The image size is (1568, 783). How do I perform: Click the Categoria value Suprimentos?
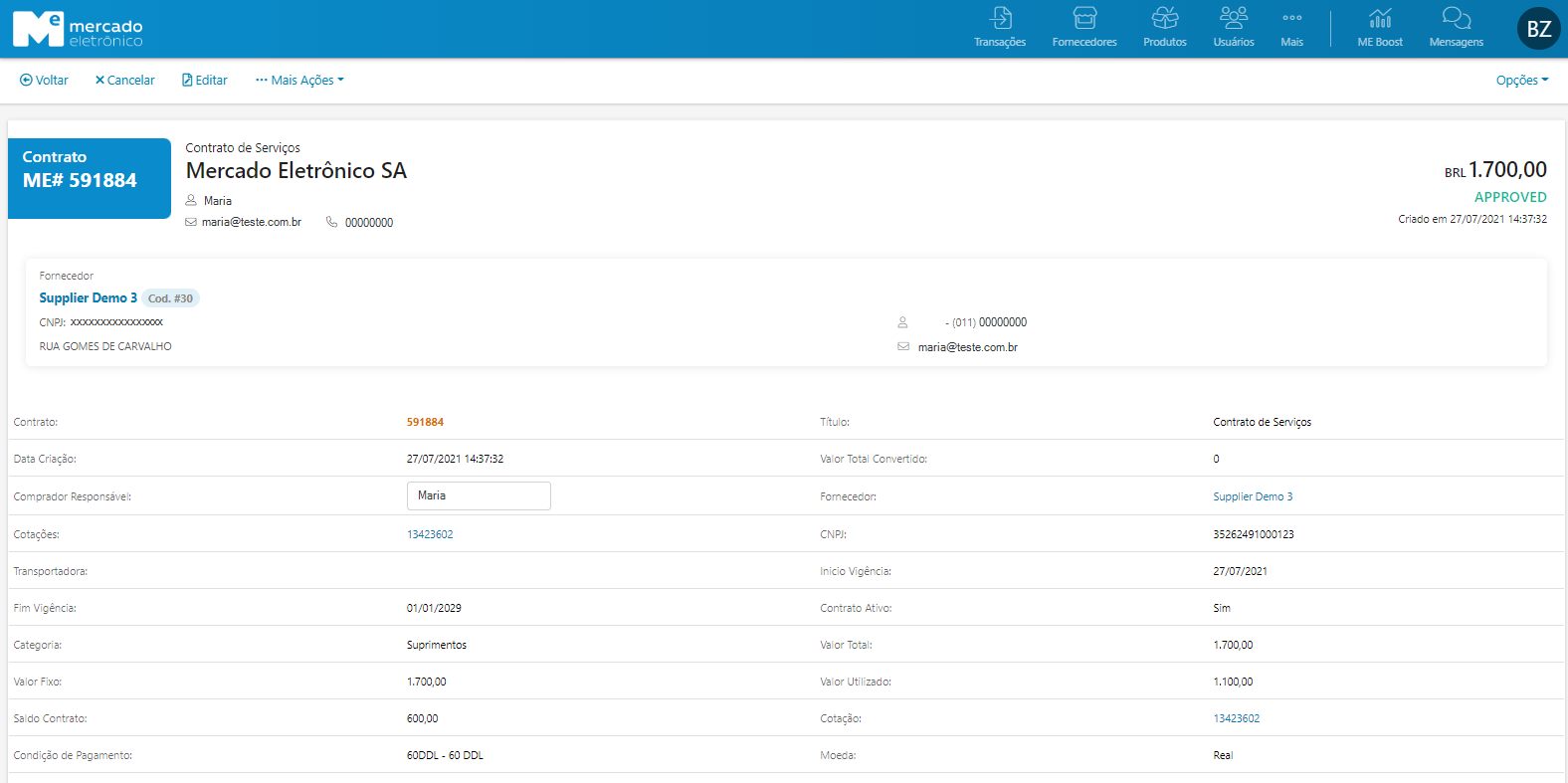pyautogui.click(x=437, y=645)
